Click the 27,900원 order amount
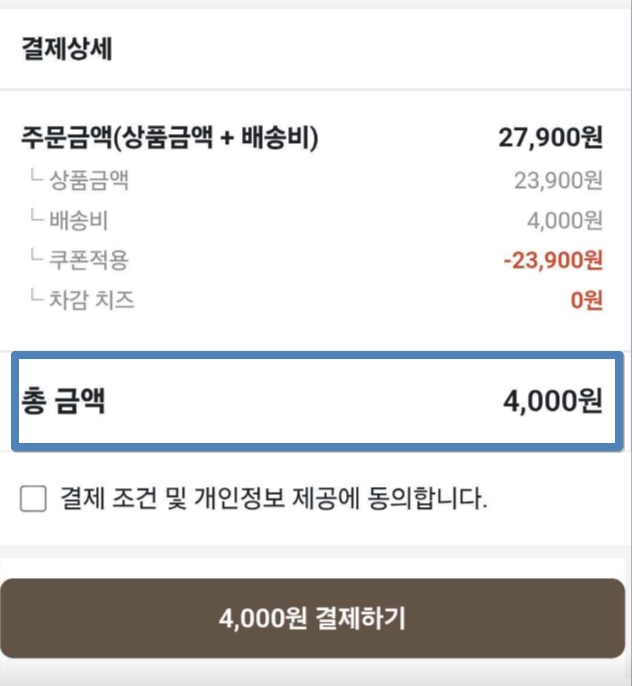Image resolution: width=632 pixels, height=686 pixels. (550, 138)
